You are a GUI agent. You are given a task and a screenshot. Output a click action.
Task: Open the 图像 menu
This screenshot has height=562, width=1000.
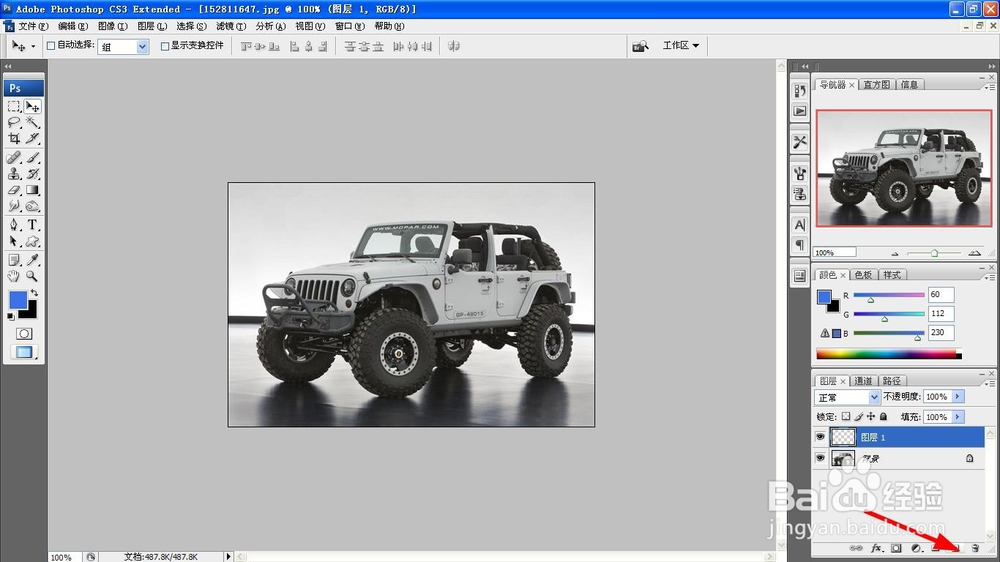tap(112, 26)
